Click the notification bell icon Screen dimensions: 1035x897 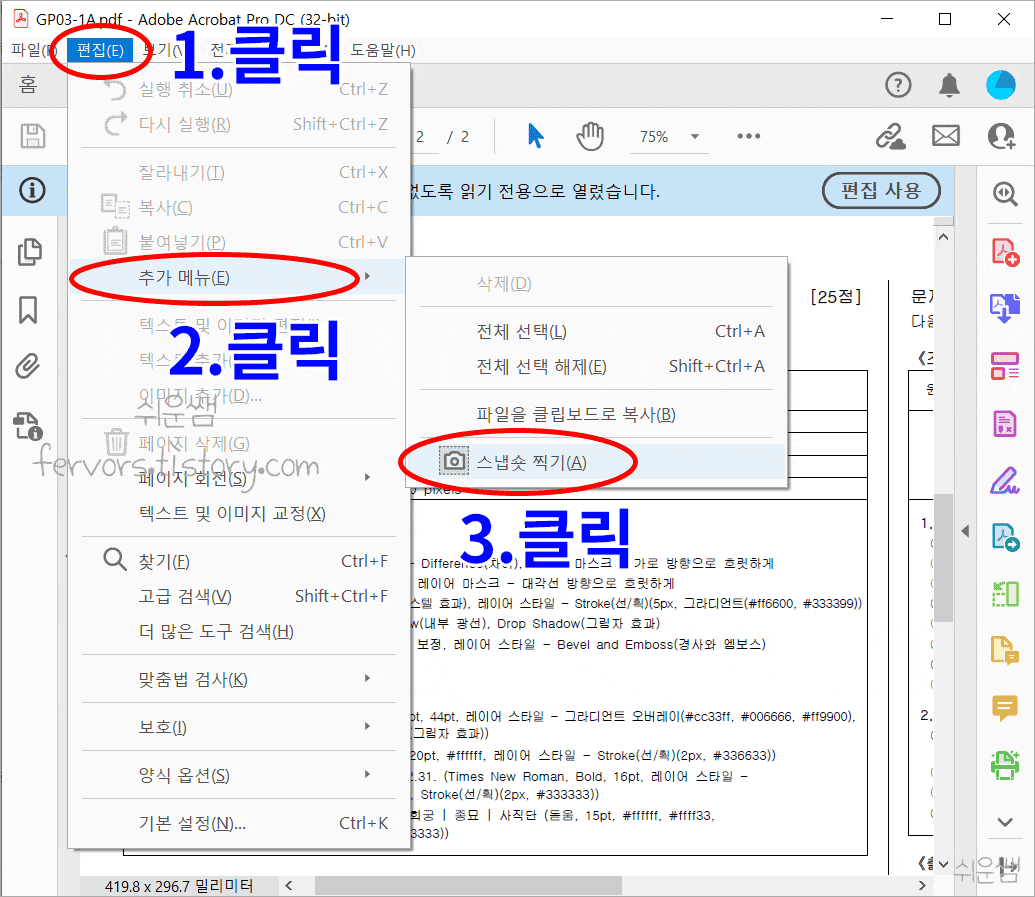pyautogui.click(x=949, y=85)
